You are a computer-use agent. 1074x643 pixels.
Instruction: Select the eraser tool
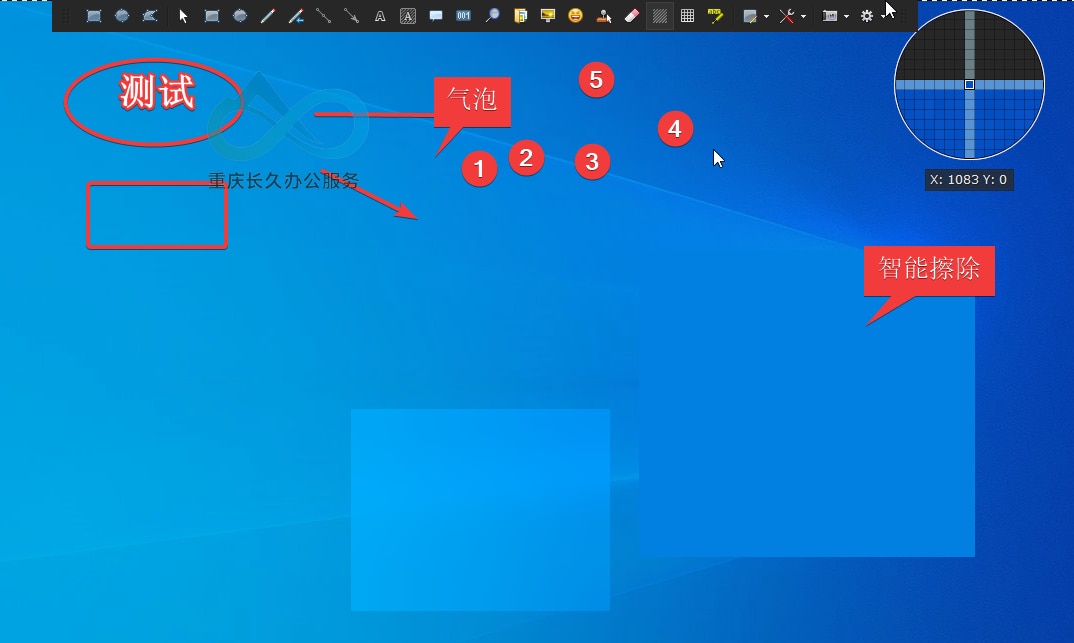tap(632, 16)
